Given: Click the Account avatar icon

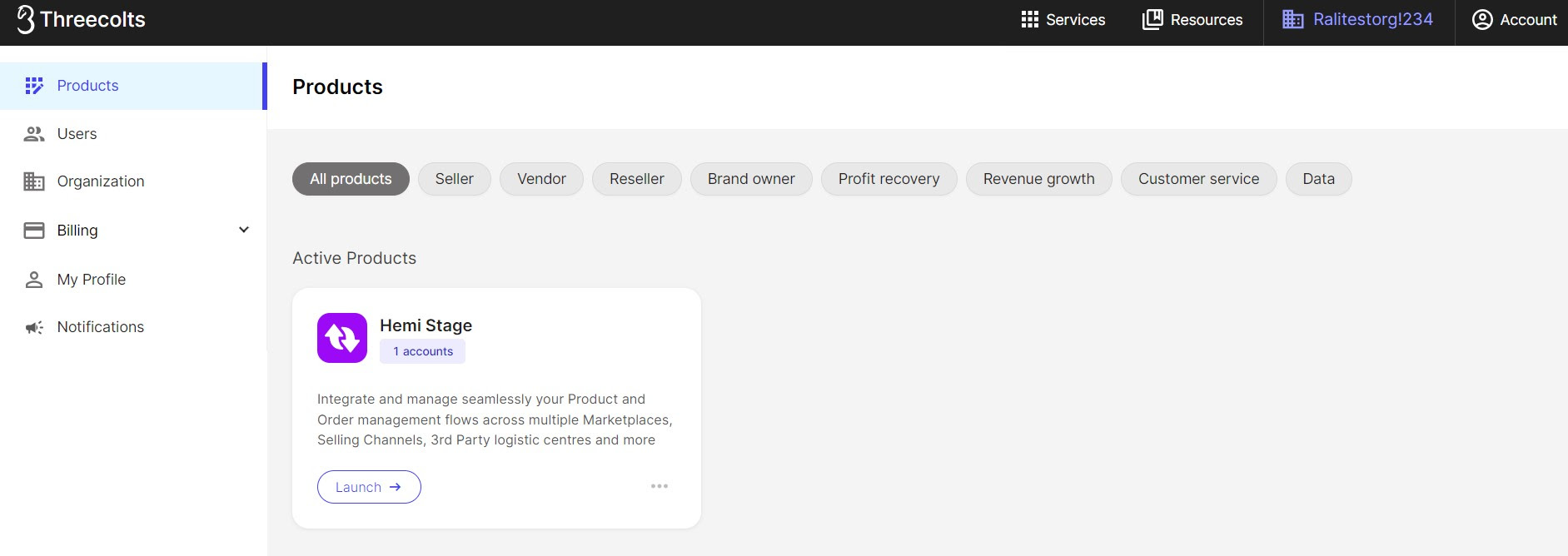Looking at the screenshot, I should (x=1482, y=19).
